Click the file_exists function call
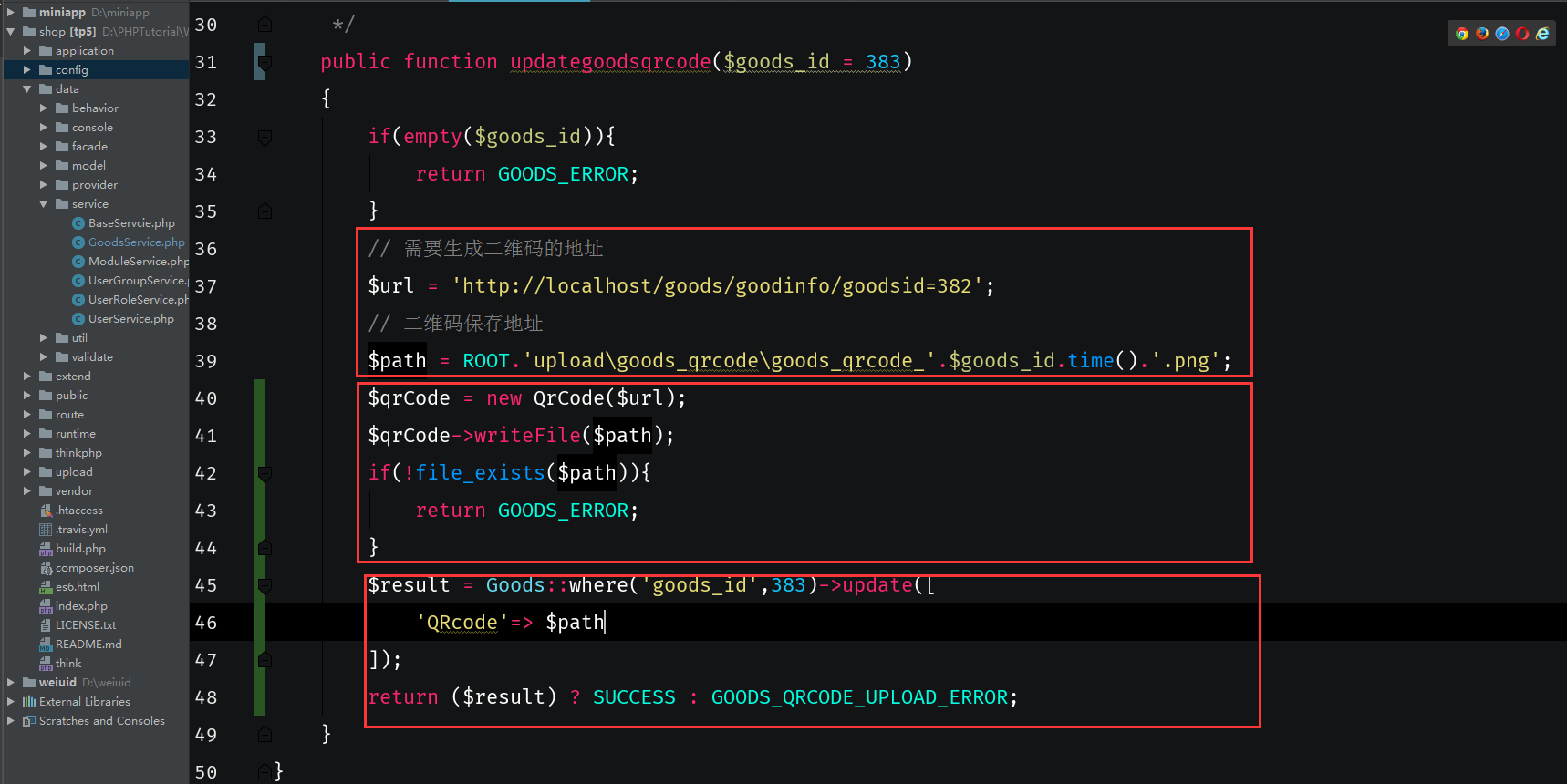1567x784 pixels. pos(481,473)
